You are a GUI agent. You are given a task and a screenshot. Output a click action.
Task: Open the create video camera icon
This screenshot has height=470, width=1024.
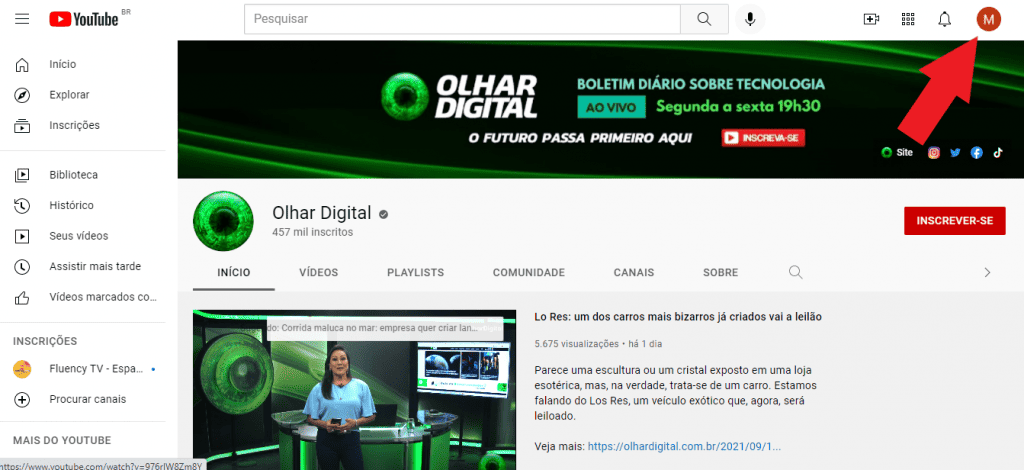(x=871, y=19)
